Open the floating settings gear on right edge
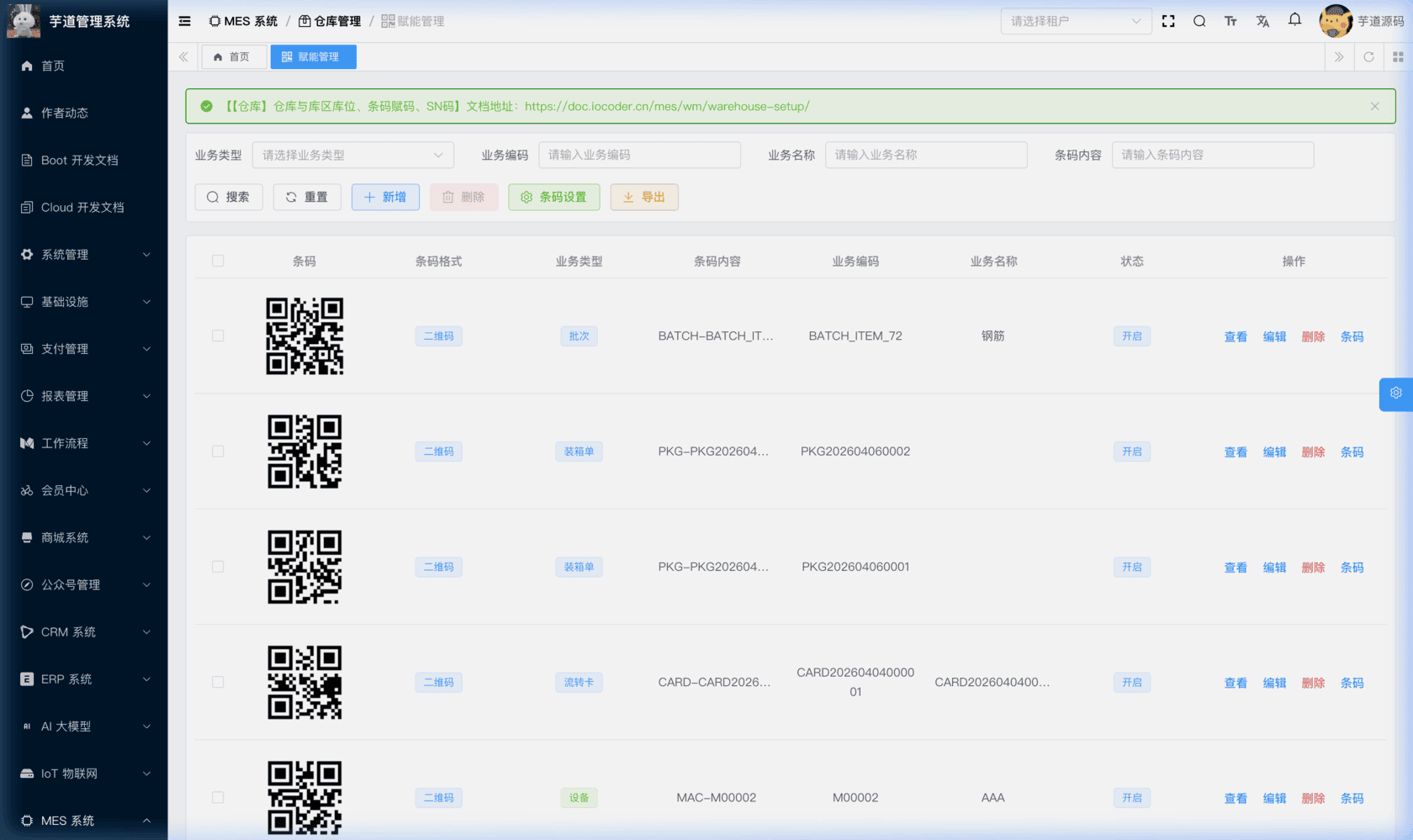Viewport: 1413px width, 840px height. point(1396,394)
